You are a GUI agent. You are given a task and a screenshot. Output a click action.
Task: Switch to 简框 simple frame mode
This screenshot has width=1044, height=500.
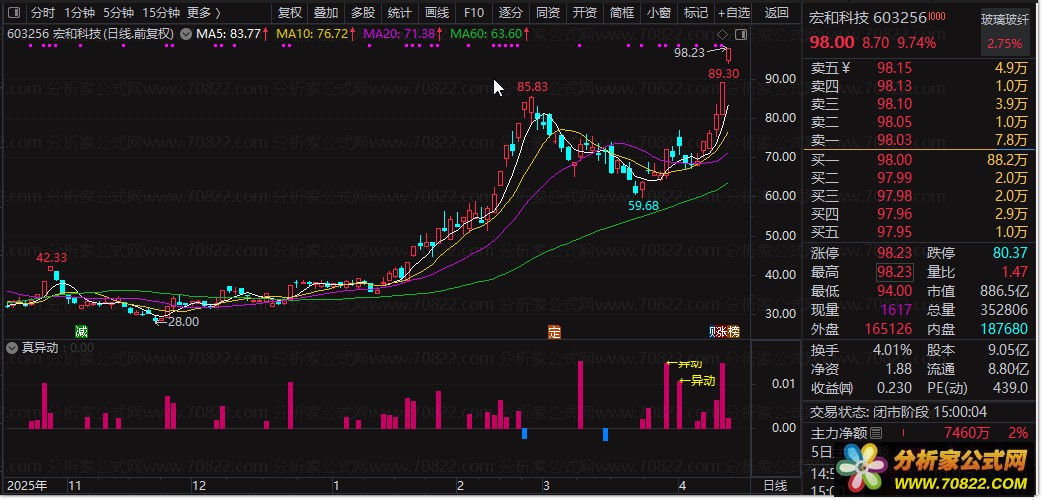tap(621, 12)
